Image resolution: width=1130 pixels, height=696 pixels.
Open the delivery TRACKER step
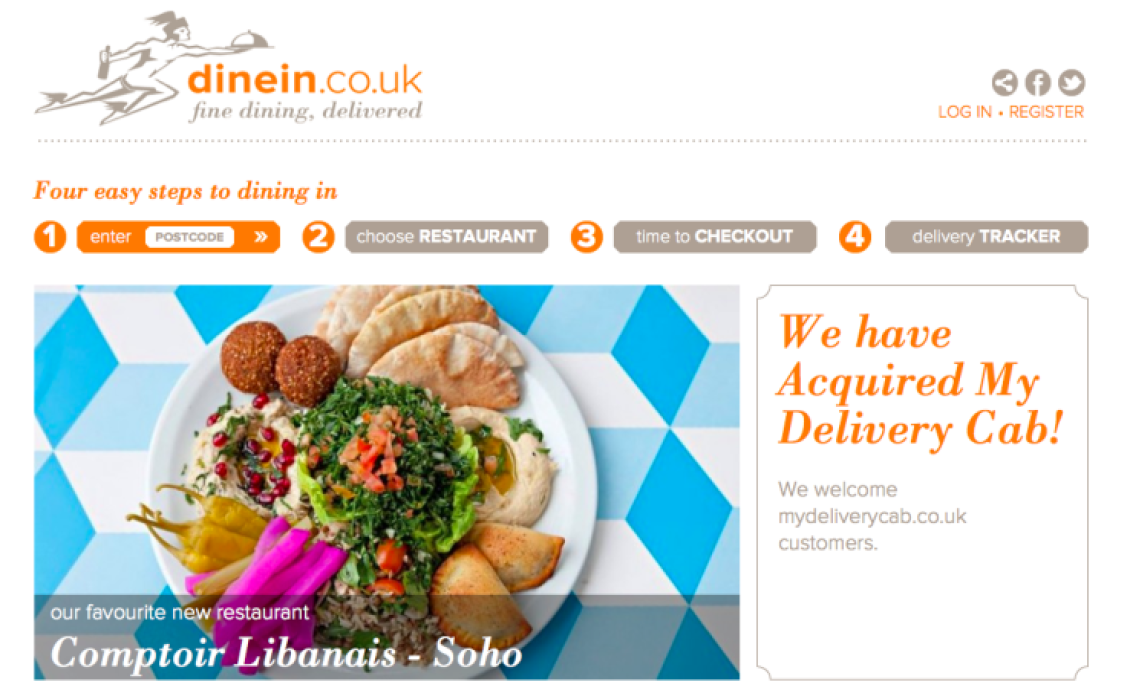(986, 237)
